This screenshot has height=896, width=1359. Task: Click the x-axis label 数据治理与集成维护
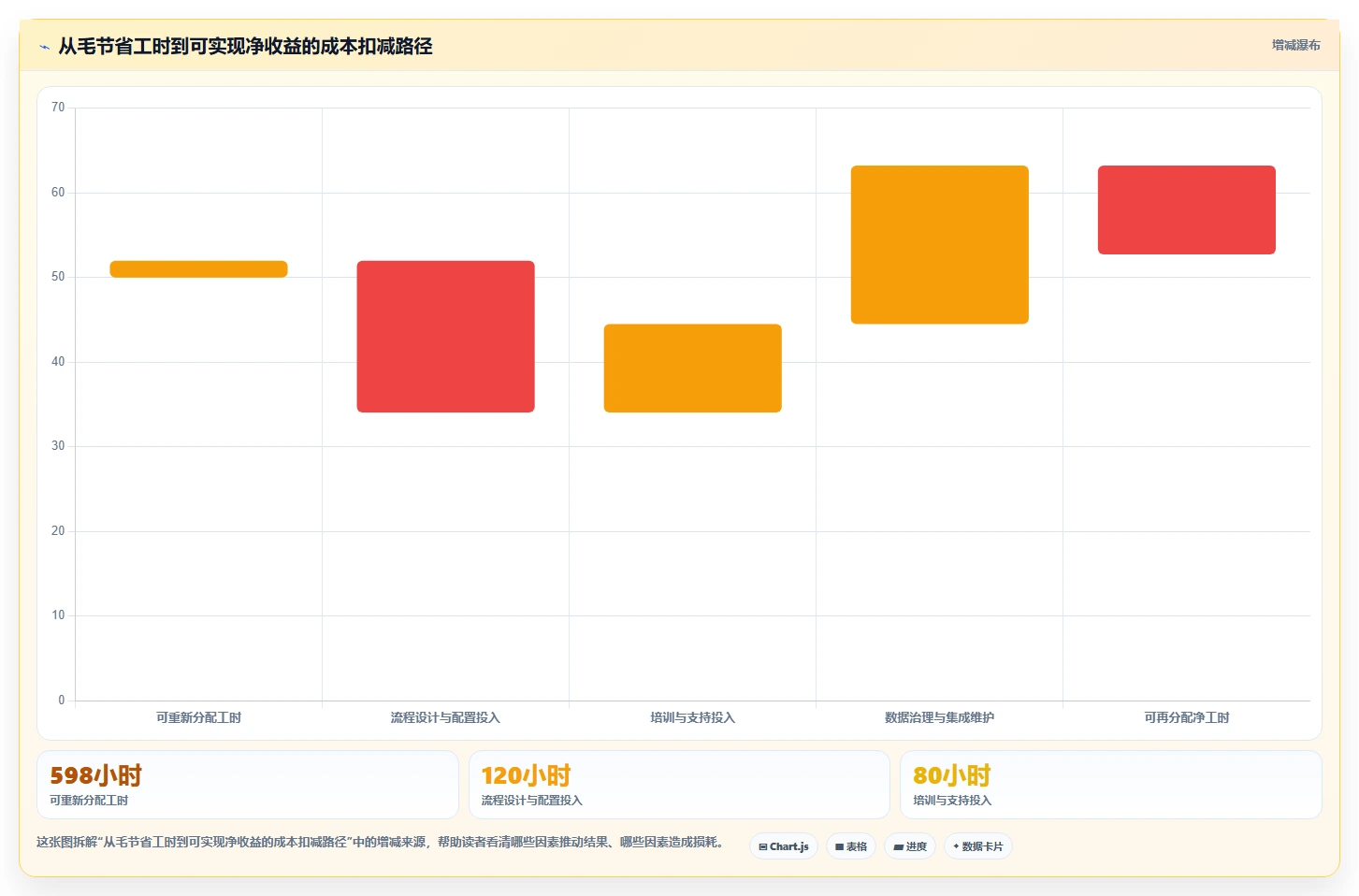click(939, 717)
